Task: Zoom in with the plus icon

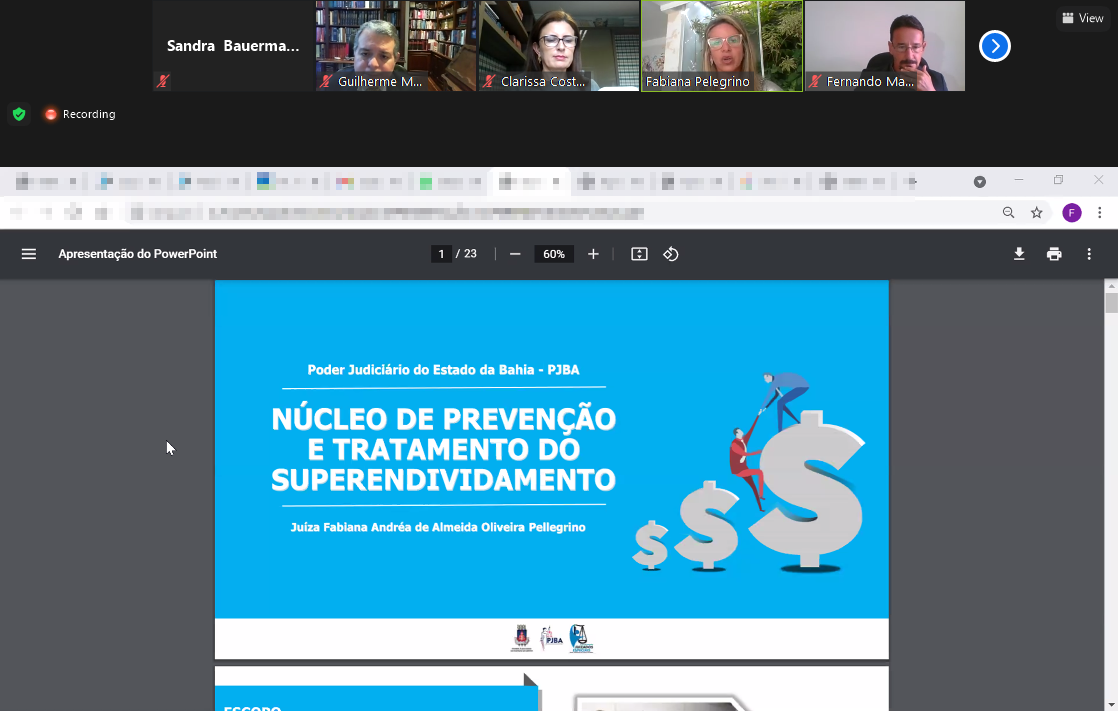Action: [593, 254]
